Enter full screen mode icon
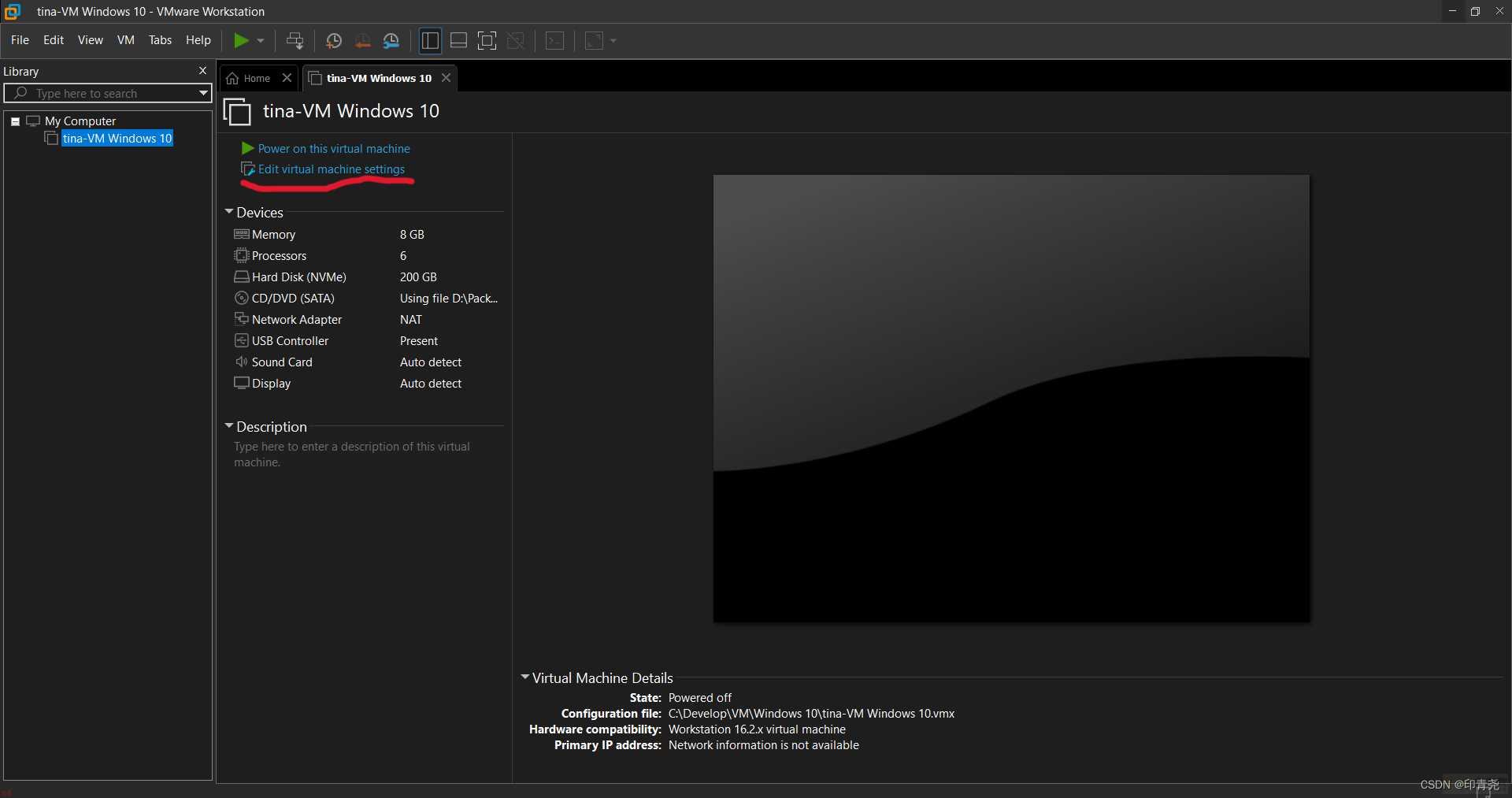 coord(487,41)
